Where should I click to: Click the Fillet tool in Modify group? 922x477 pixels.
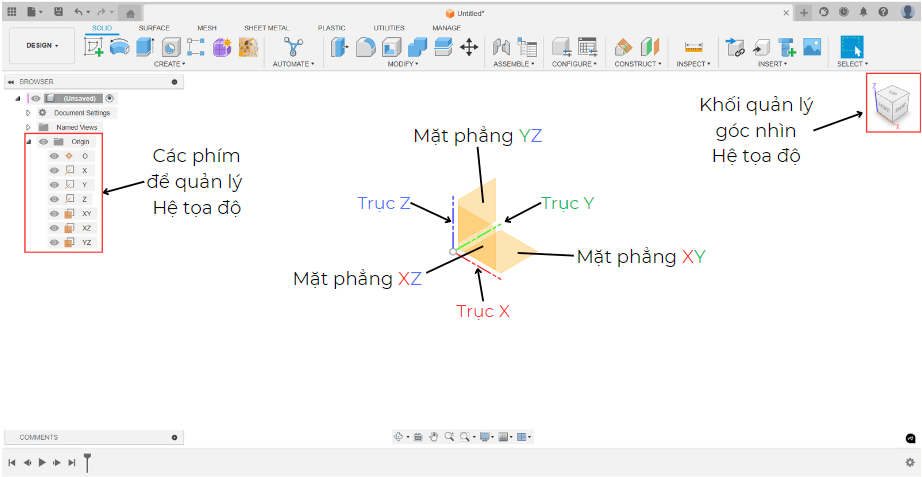pyautogui.click(x=366, y=46)
